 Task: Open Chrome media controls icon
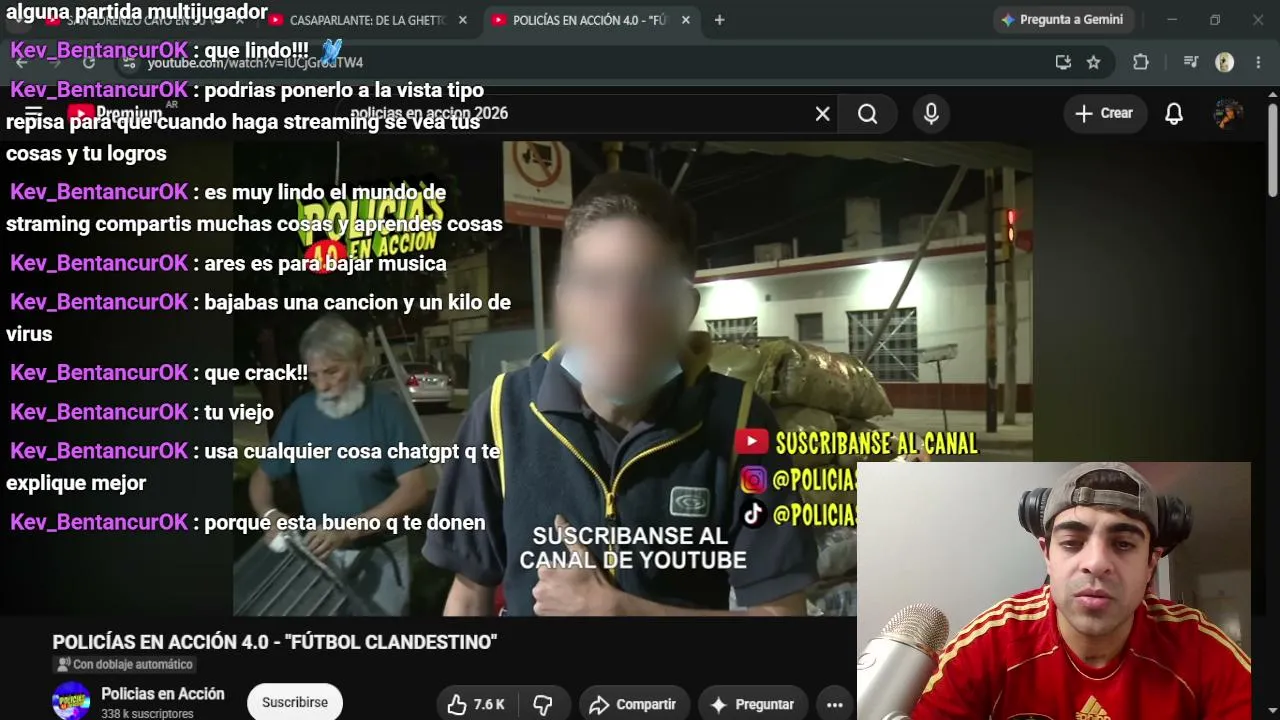click(x=1190, y=62)
